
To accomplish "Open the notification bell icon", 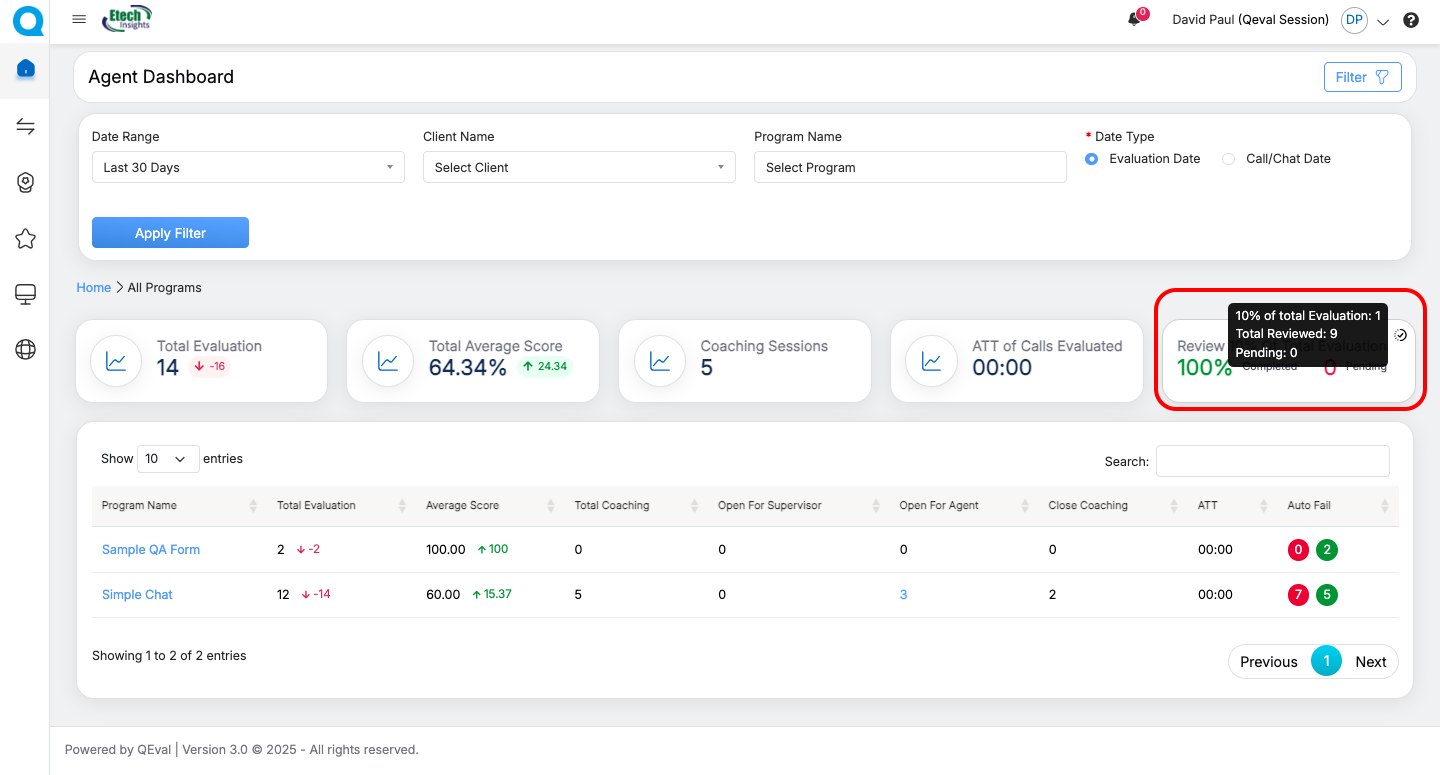I will (x=1134, y=20).
